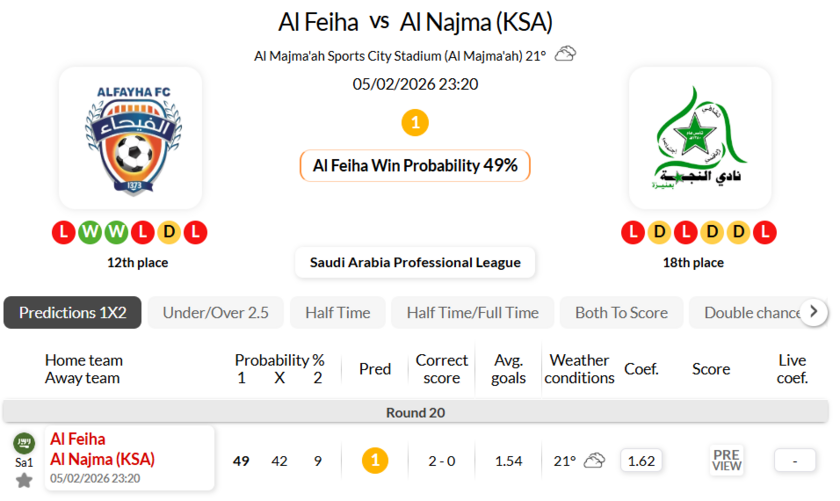Screen dimensions: 840x501
Task: Click the Al Fayha FC club logo
Action: tap(130, 138)
